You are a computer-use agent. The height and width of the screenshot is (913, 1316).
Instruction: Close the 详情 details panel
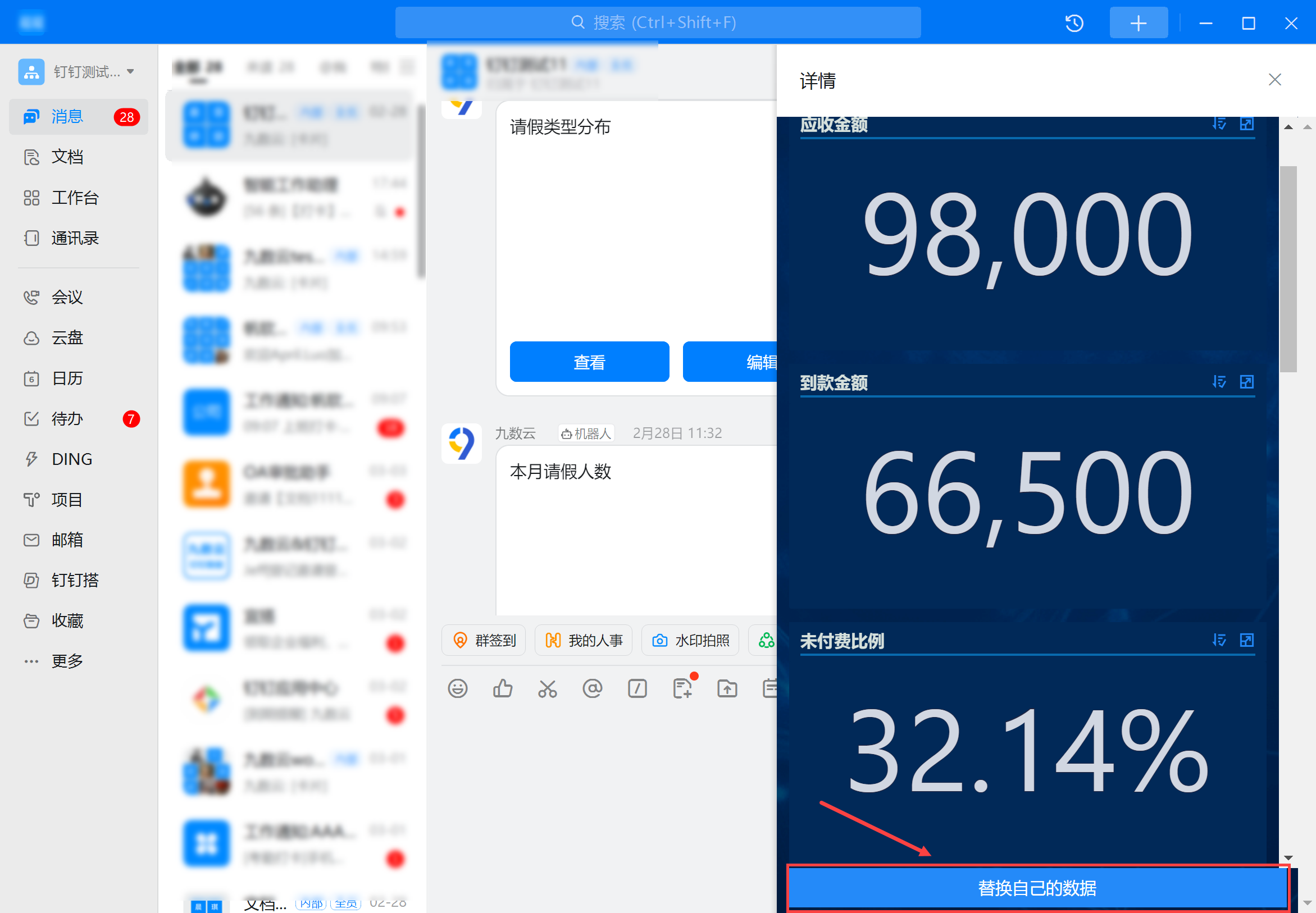(x=1275, y=80)
